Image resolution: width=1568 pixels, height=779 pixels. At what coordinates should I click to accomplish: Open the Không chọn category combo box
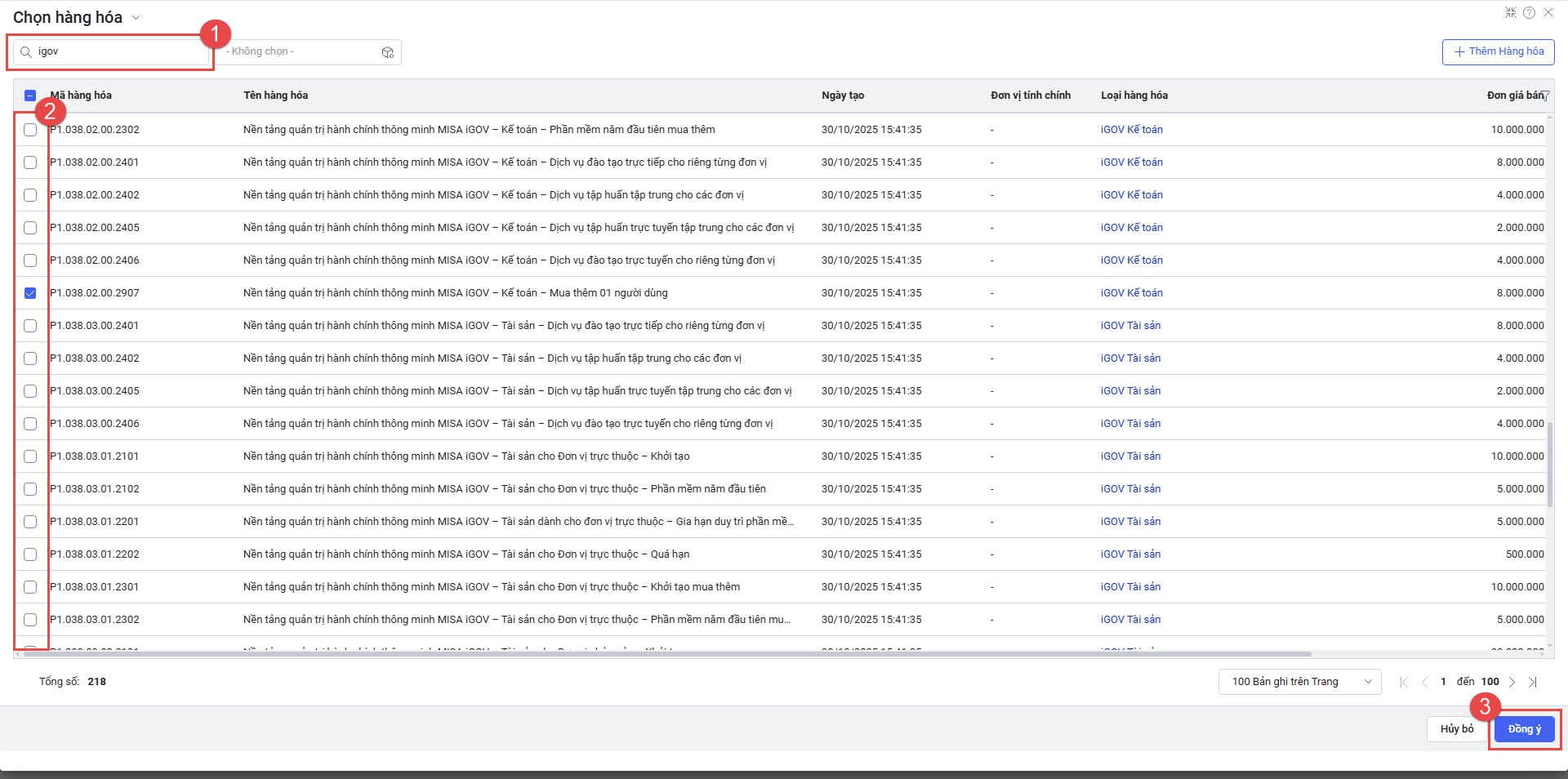tap(302, 51)
